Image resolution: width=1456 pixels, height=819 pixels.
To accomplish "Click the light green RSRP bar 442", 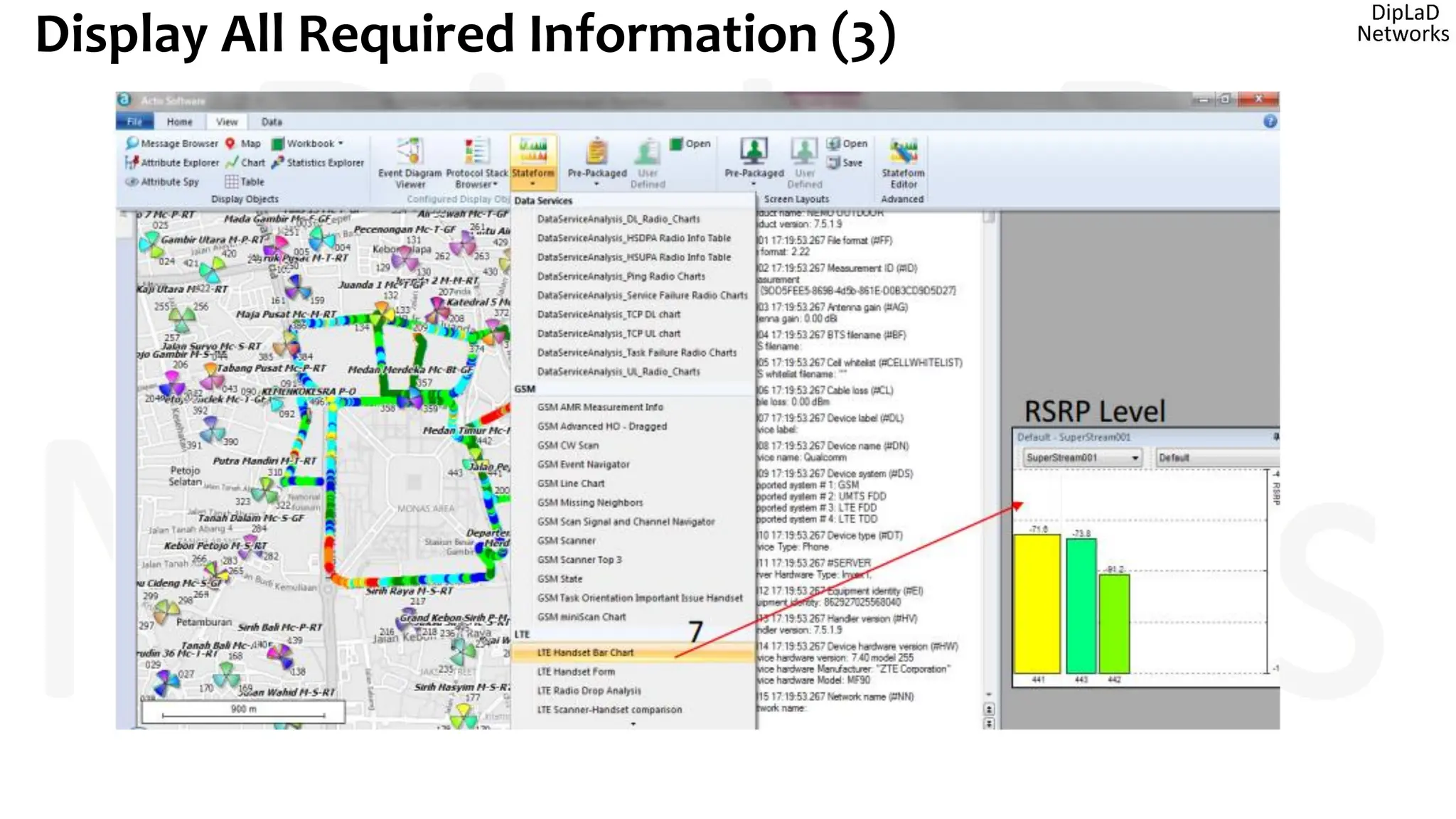I will click(x=1114, y=623).
